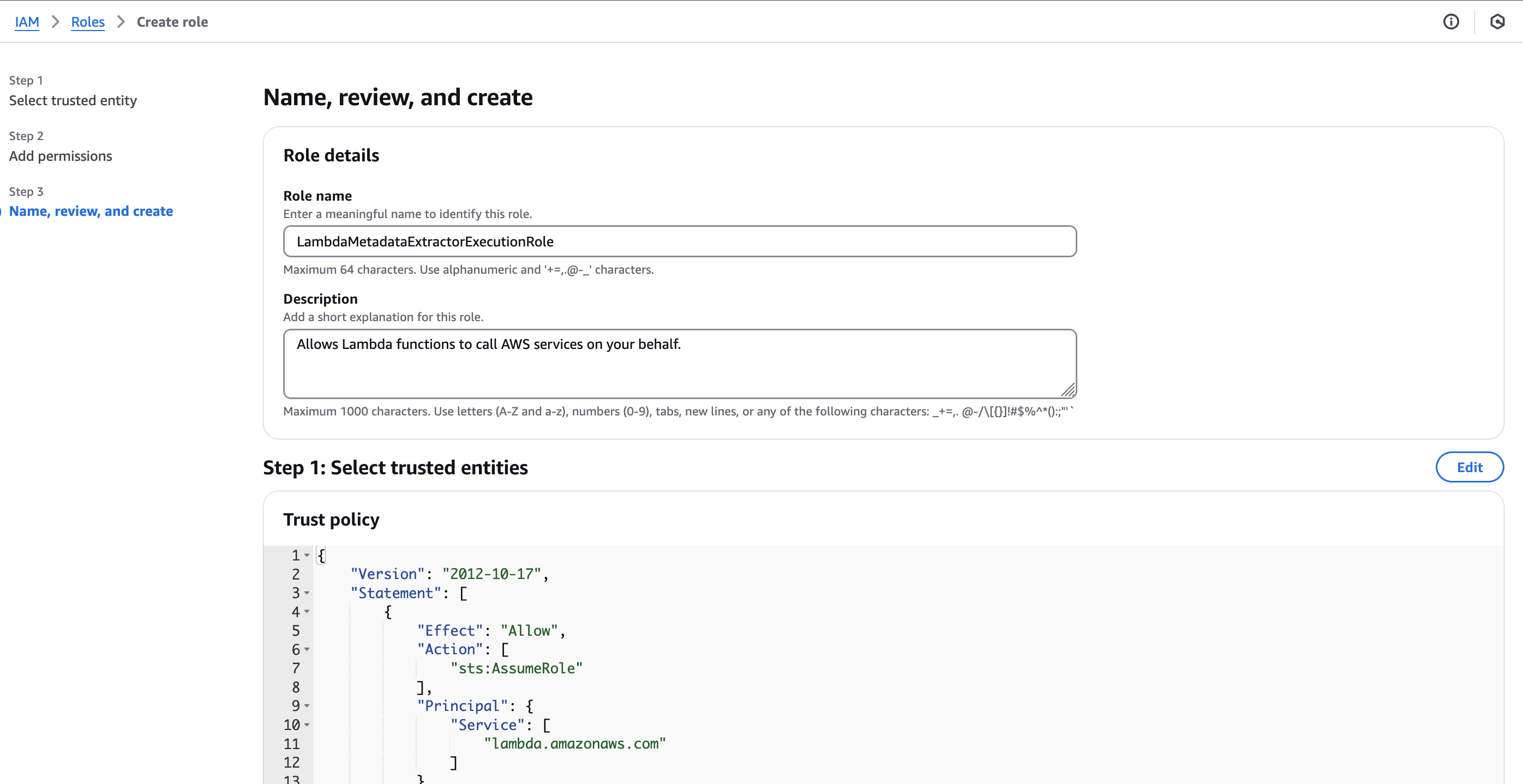Screen dimensions: 1523x784
Task: Collapse the fold arrow on code line 1
Action: (x=307, y=556)
